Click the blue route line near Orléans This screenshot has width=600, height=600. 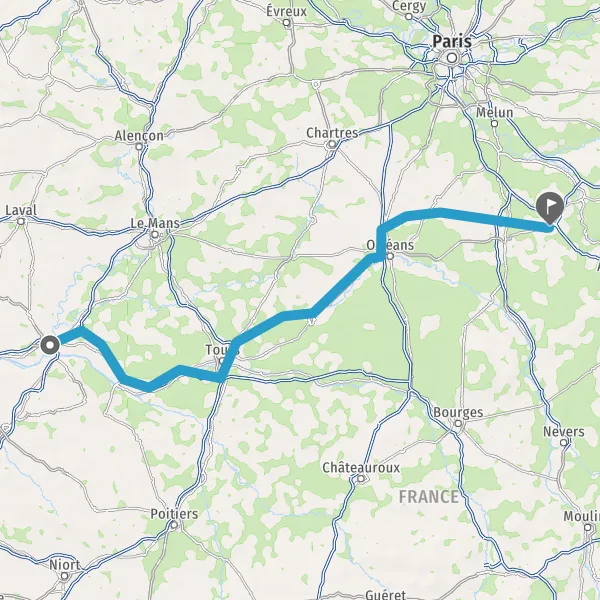coord(379,242)
